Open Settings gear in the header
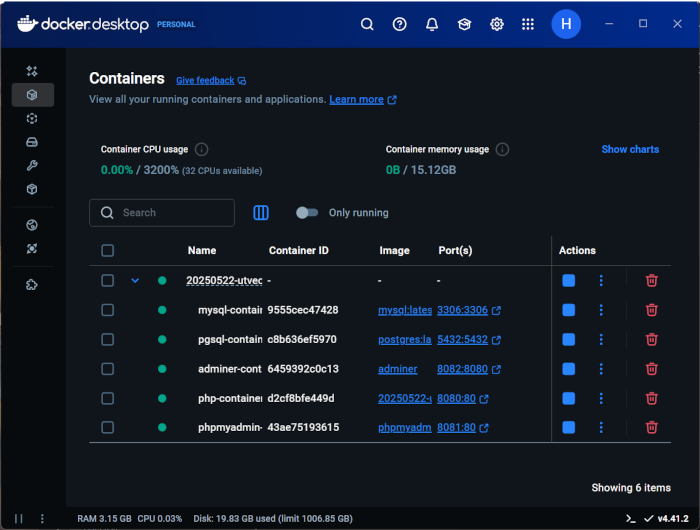The image size is (700, 530). click(x=496, y=24)
